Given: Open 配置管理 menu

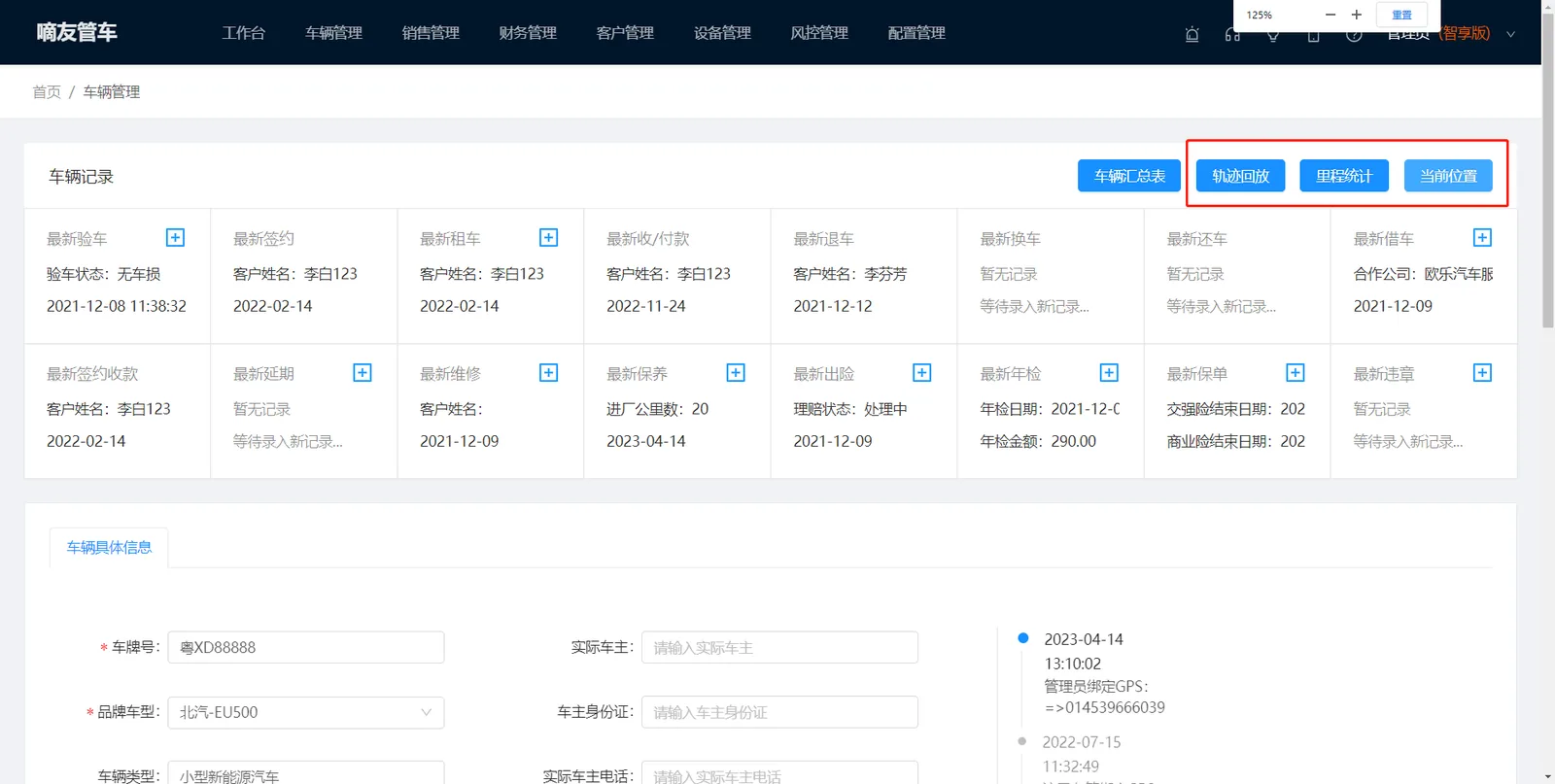Looking at the screenshot, I should coord(916,33).
